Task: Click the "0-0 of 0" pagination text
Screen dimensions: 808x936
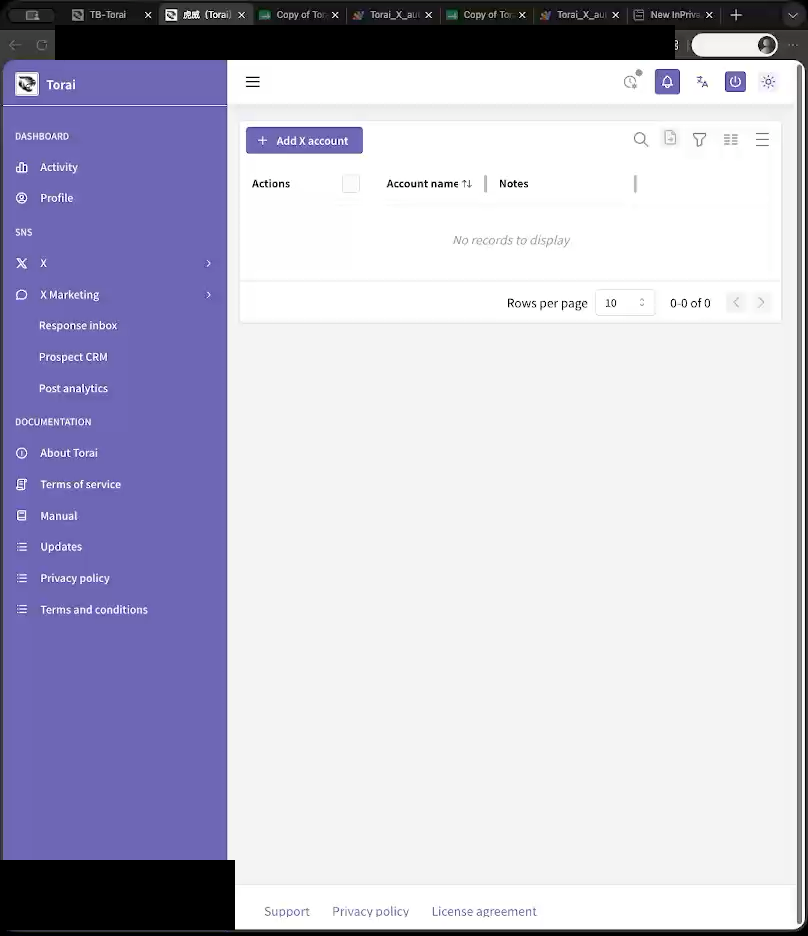Action: pyautogui.click(x=690, y=303)
